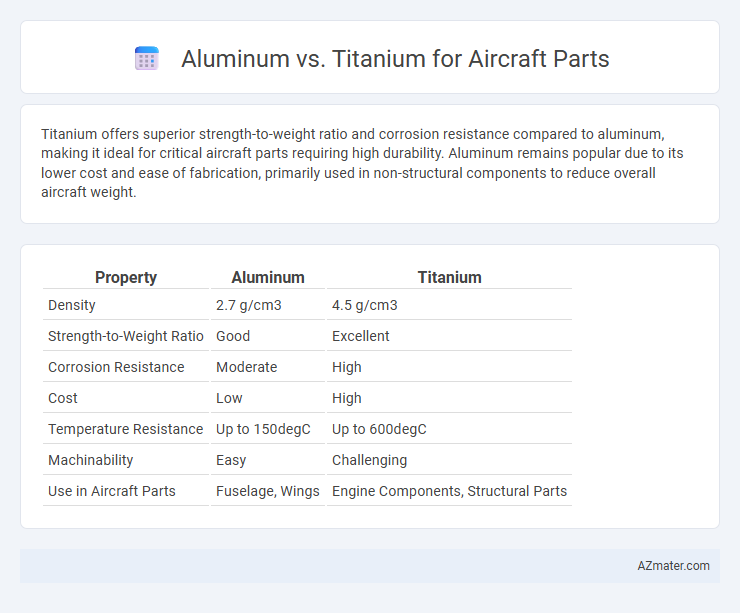Click the 'Strength-to-Weight Ratio' row label
The width and height of the screenshot is (740, 613).
126,336
